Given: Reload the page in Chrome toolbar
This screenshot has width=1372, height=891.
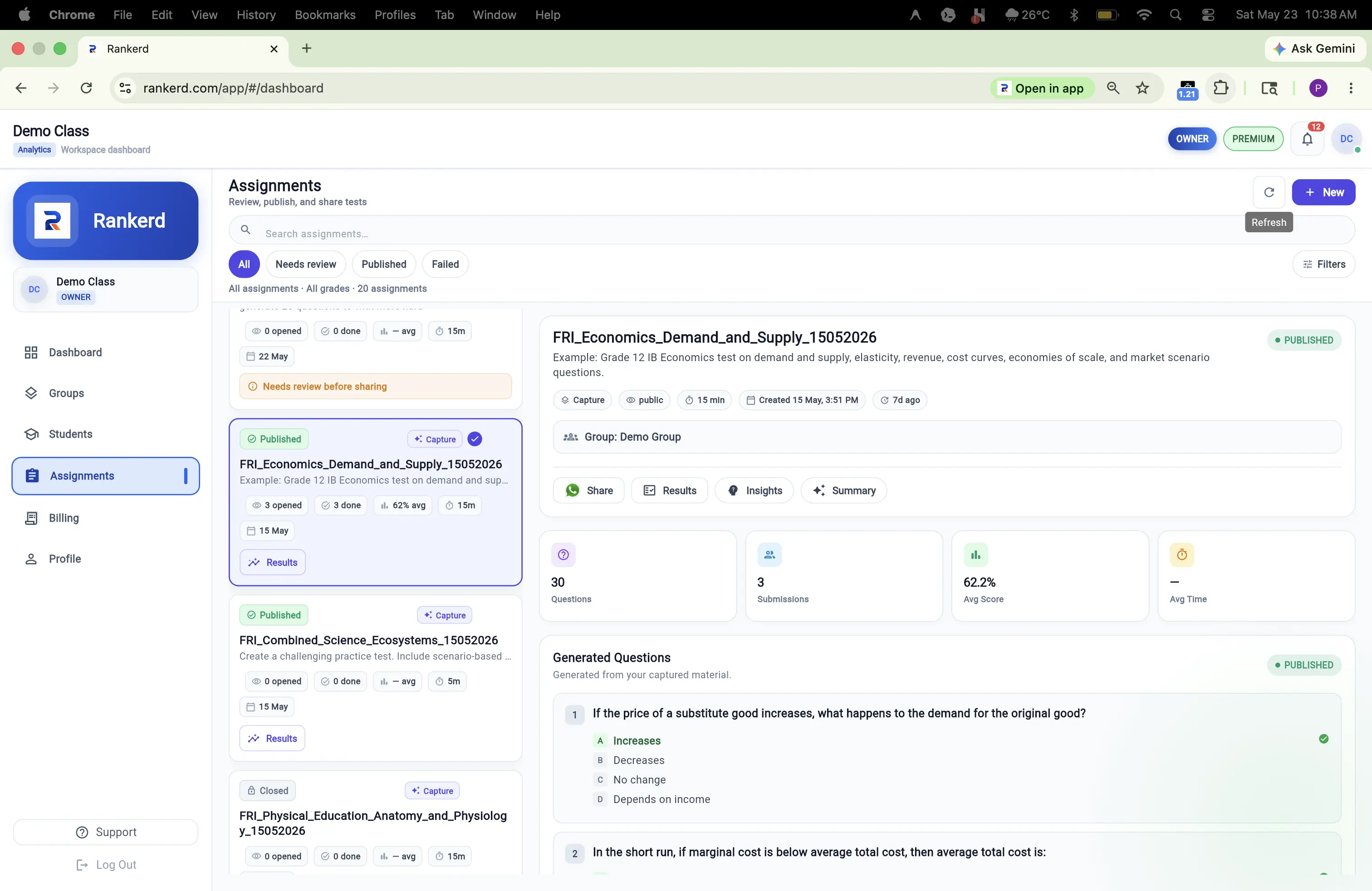Looking at the screenshot, I should pos(86,88).
